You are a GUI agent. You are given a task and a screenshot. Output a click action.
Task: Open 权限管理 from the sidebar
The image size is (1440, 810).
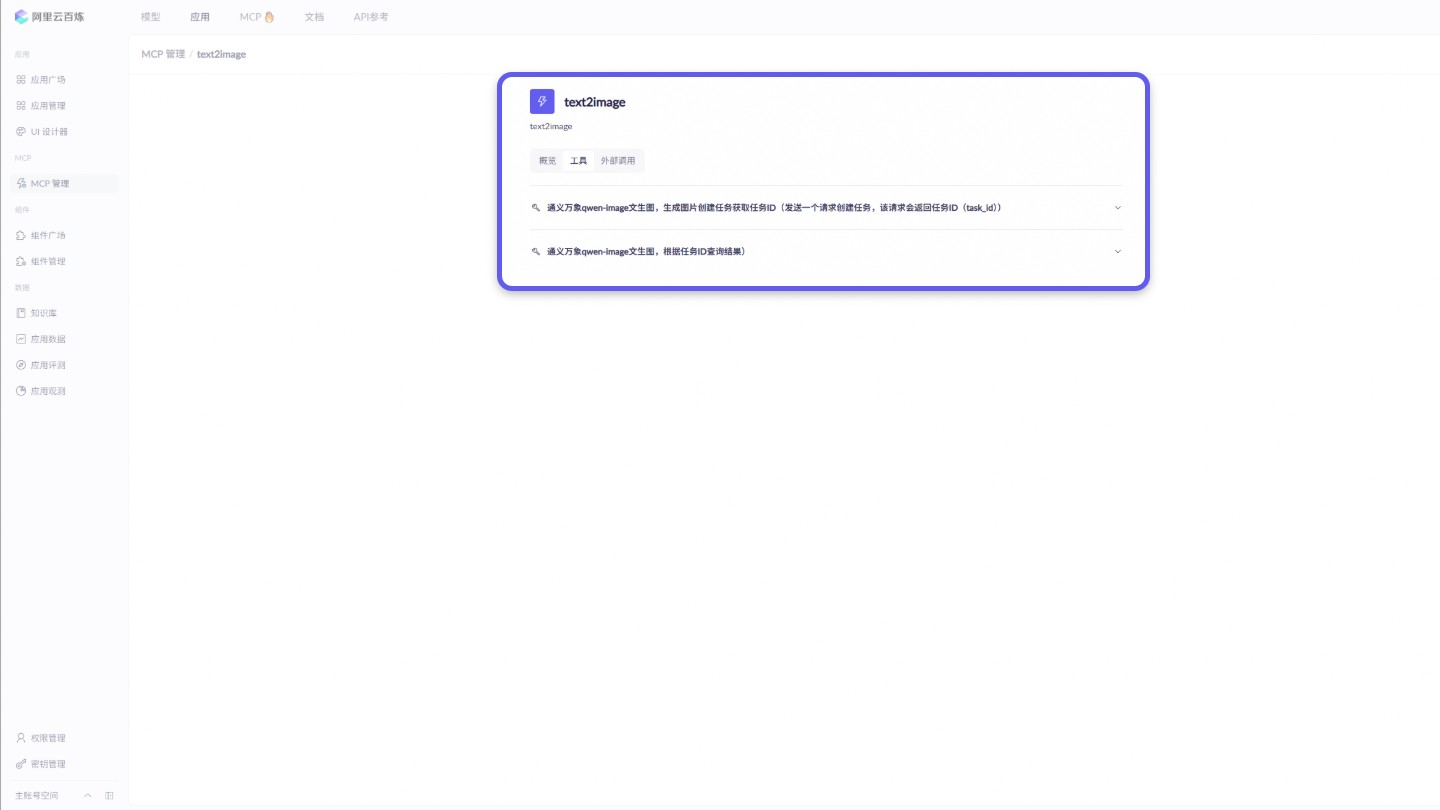coord(21,737)
